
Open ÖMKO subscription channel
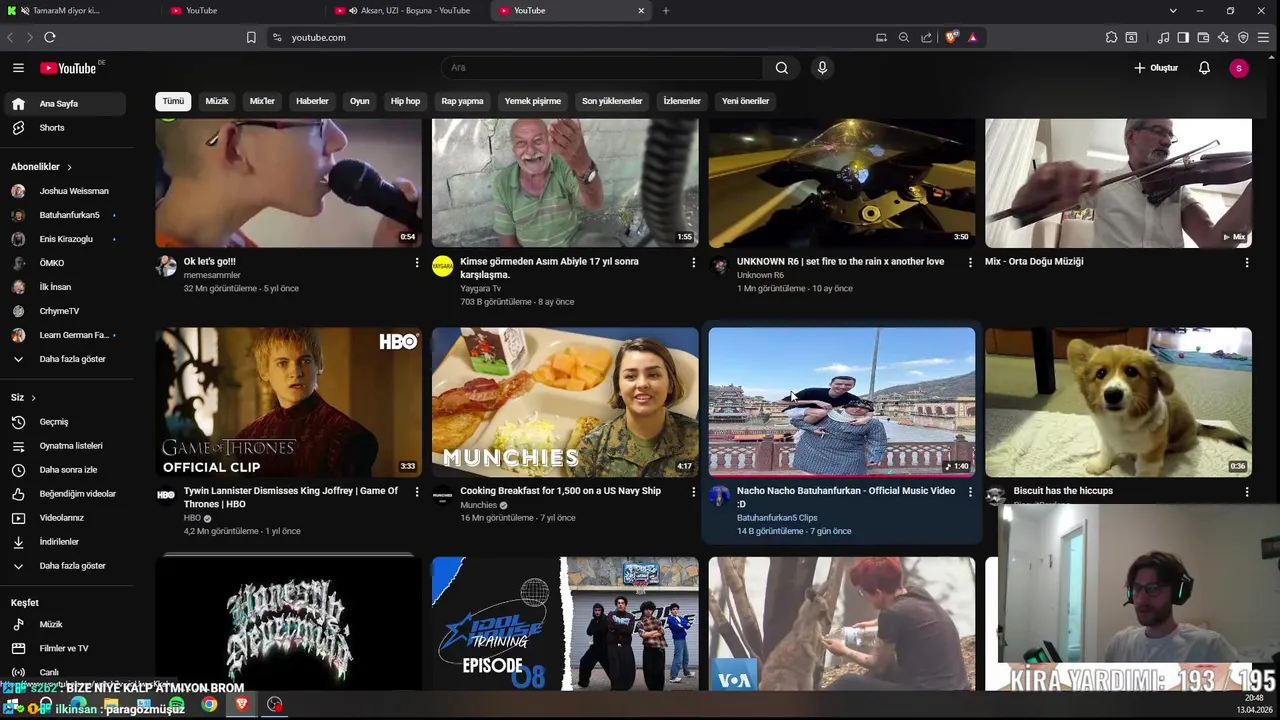[64, 263]
